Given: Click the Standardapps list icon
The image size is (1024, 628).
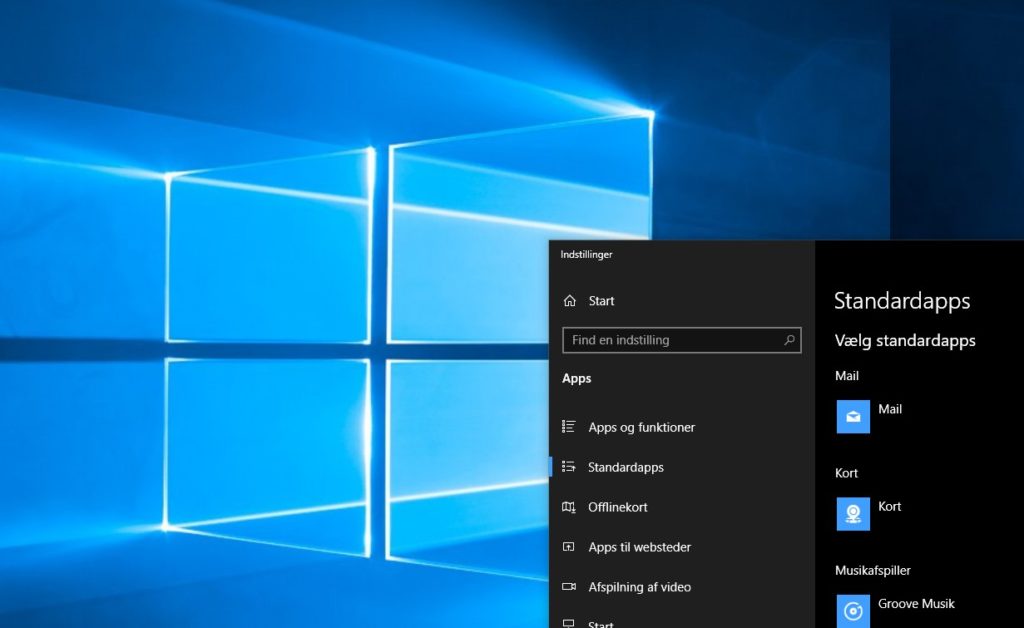Looking at the screenshot, I should [571, 467].
